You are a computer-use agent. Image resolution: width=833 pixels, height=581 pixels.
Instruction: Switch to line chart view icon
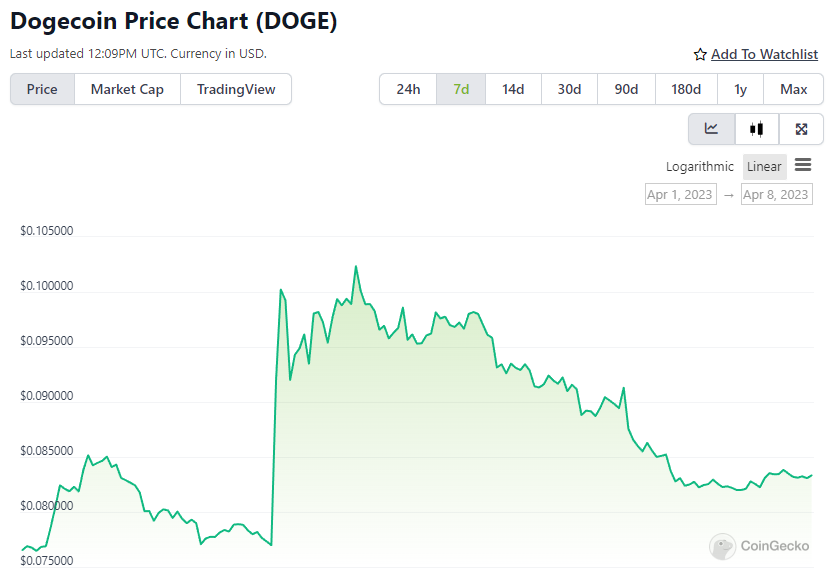click(711, 129)
